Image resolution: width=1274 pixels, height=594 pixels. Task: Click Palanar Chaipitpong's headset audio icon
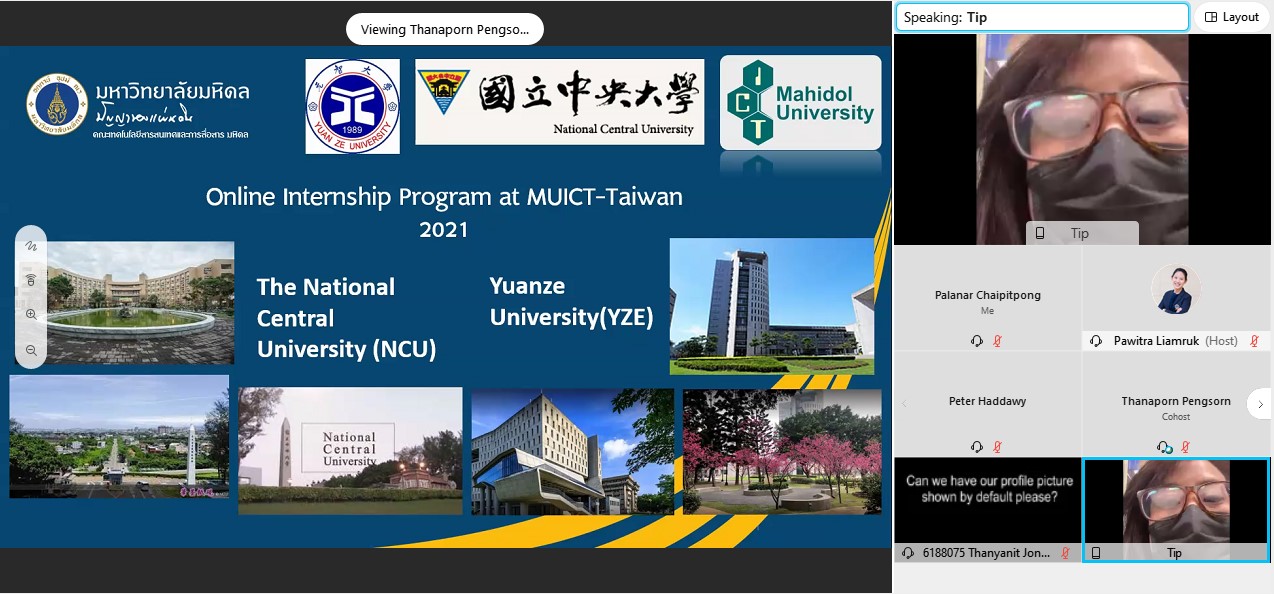[977, 341]
